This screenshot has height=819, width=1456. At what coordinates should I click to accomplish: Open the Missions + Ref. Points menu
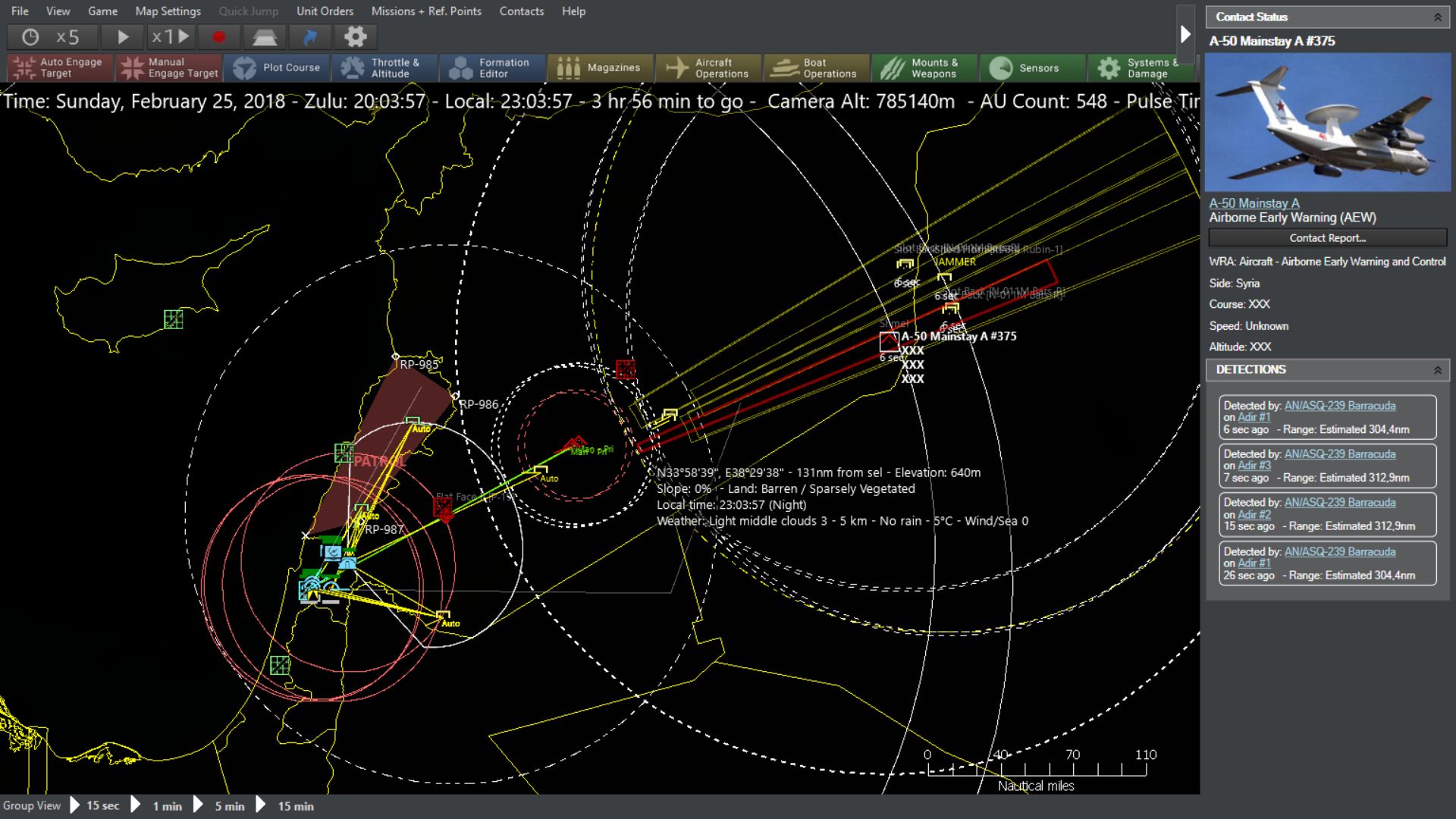(x=426, y=11)
